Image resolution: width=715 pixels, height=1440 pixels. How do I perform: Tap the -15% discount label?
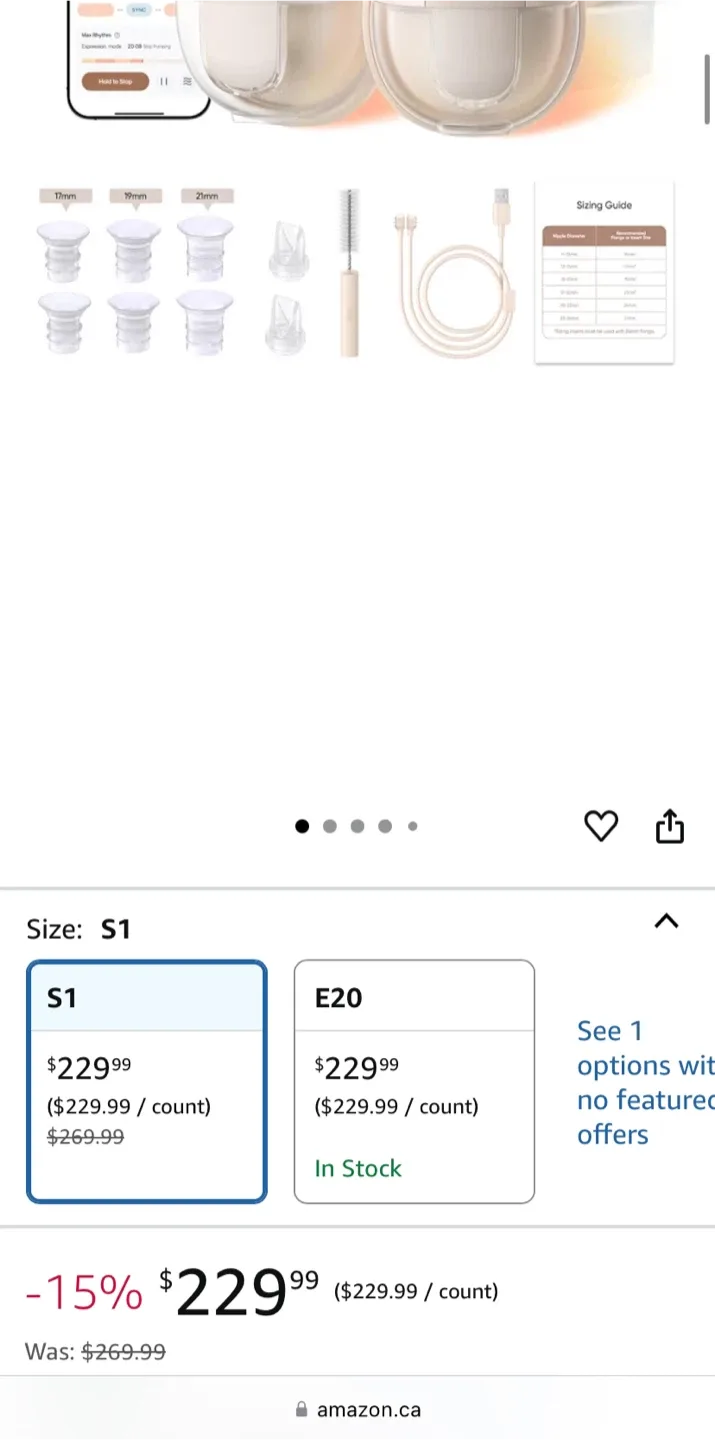coord(83,1291)
